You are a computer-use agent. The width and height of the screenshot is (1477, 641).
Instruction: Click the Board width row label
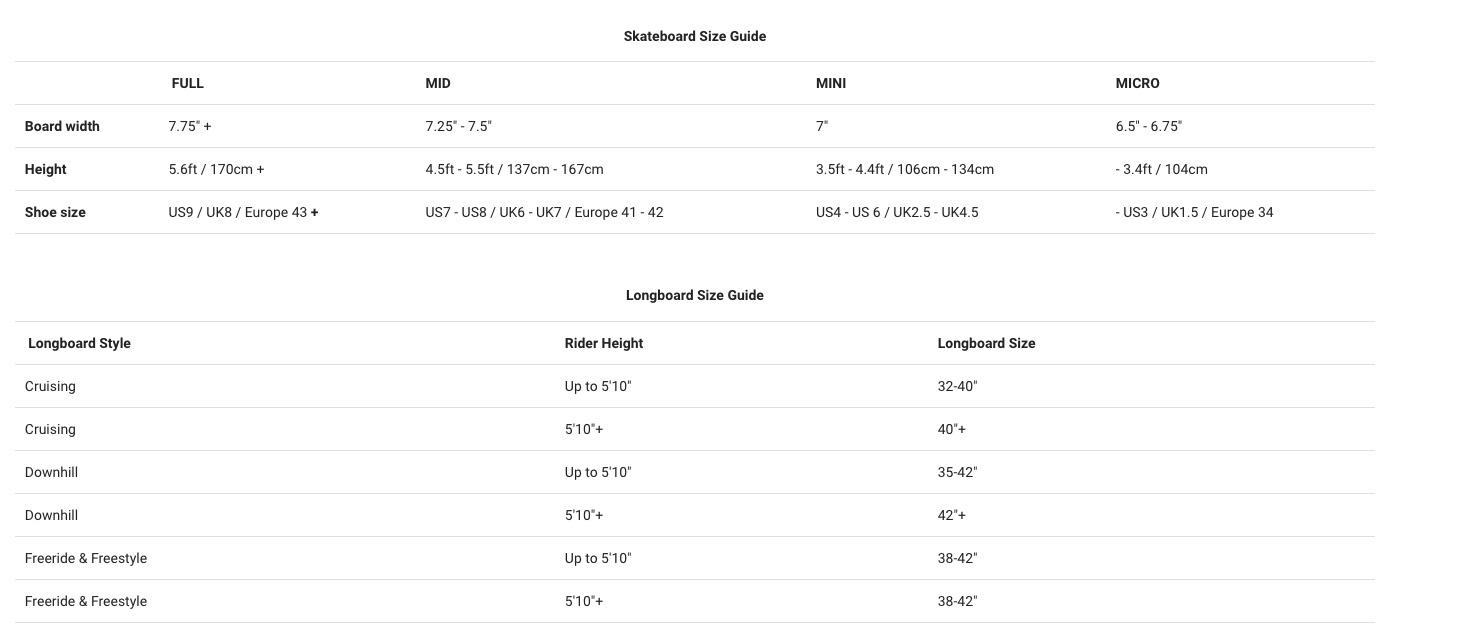tap(62, 126)
